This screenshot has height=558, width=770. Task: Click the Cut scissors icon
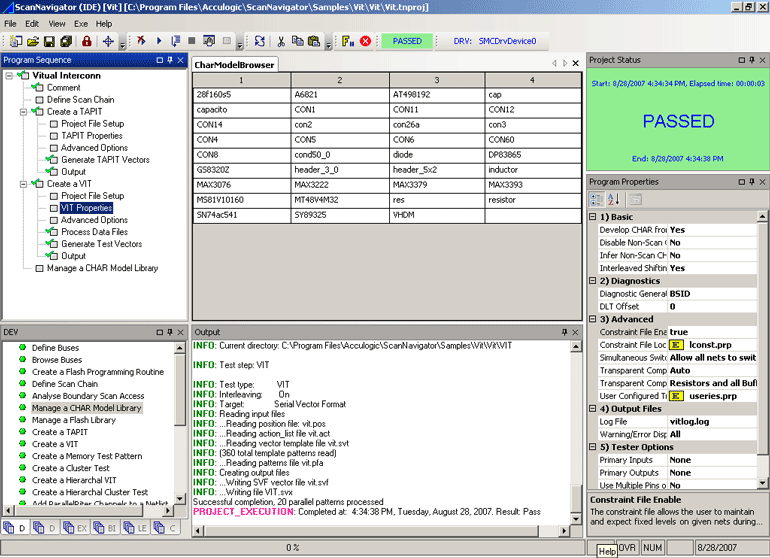[x=281, y=41]
